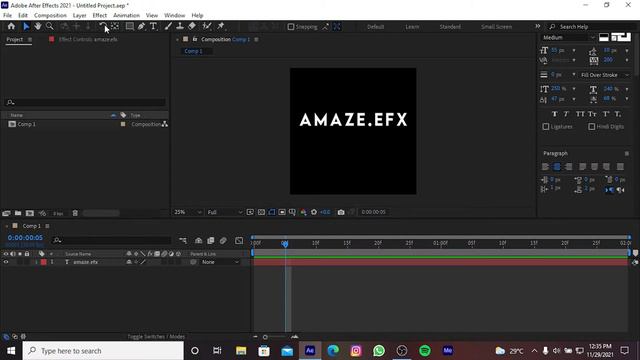Open the File menu
Screen dimensions: 640x360
(7, 15)
